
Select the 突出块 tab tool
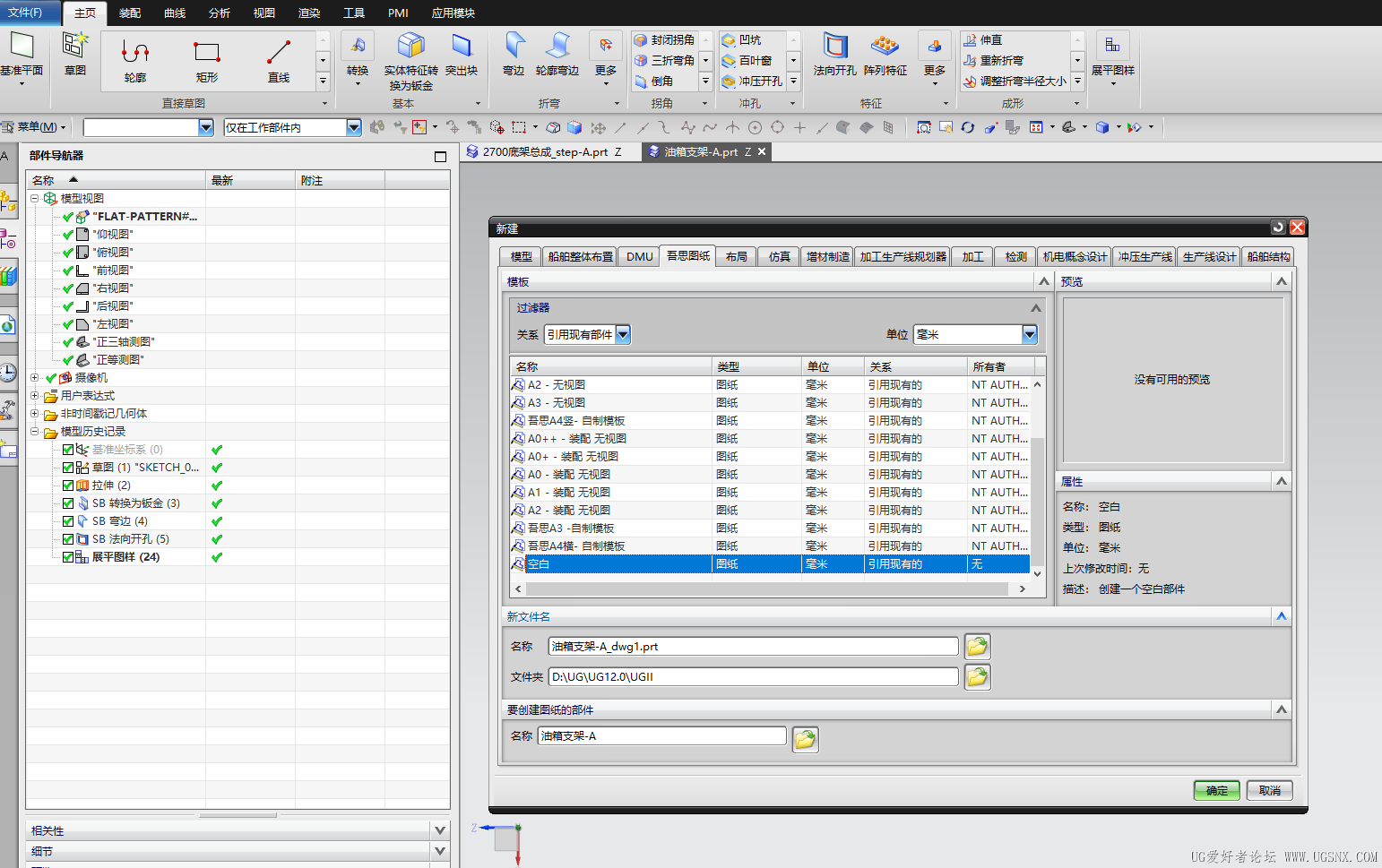point(461,56)
